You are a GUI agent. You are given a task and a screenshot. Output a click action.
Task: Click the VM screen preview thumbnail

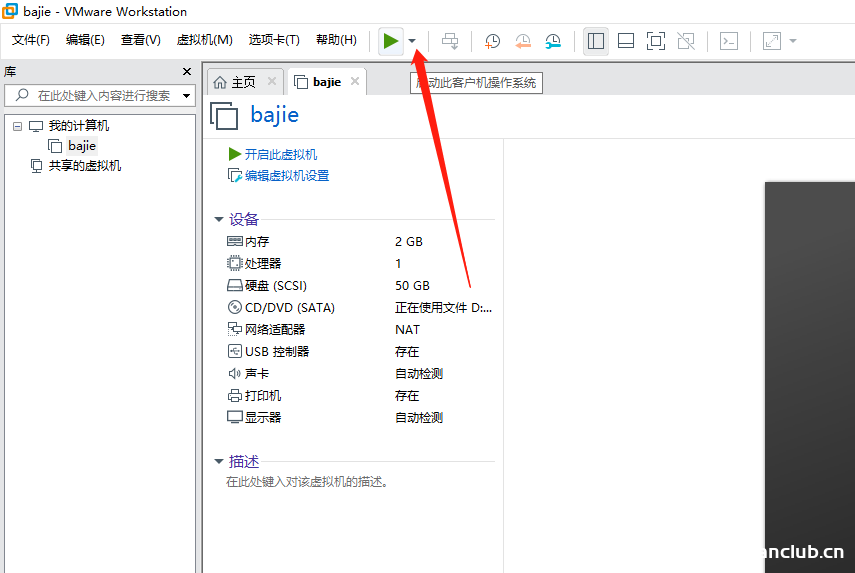coord(810,377)
